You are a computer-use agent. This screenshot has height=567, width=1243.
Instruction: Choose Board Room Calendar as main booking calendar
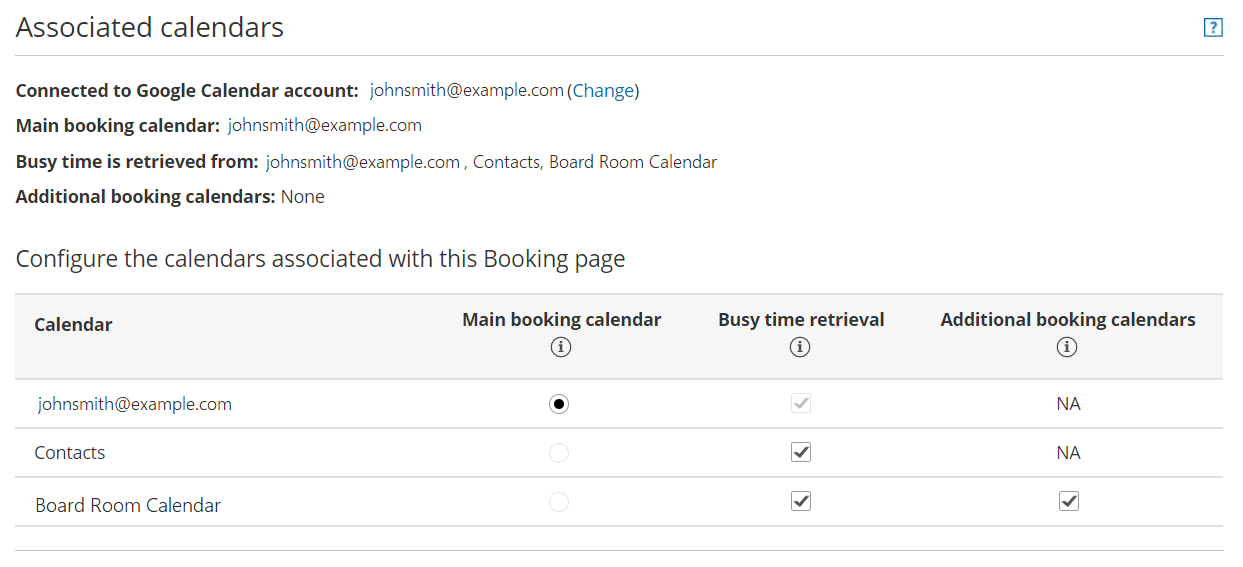click(559, 501)
